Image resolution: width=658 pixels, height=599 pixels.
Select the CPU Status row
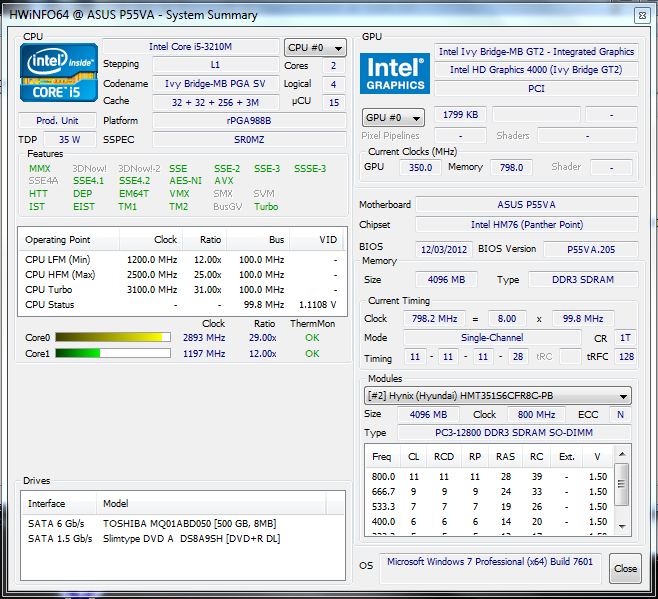[x=182, y=305]
